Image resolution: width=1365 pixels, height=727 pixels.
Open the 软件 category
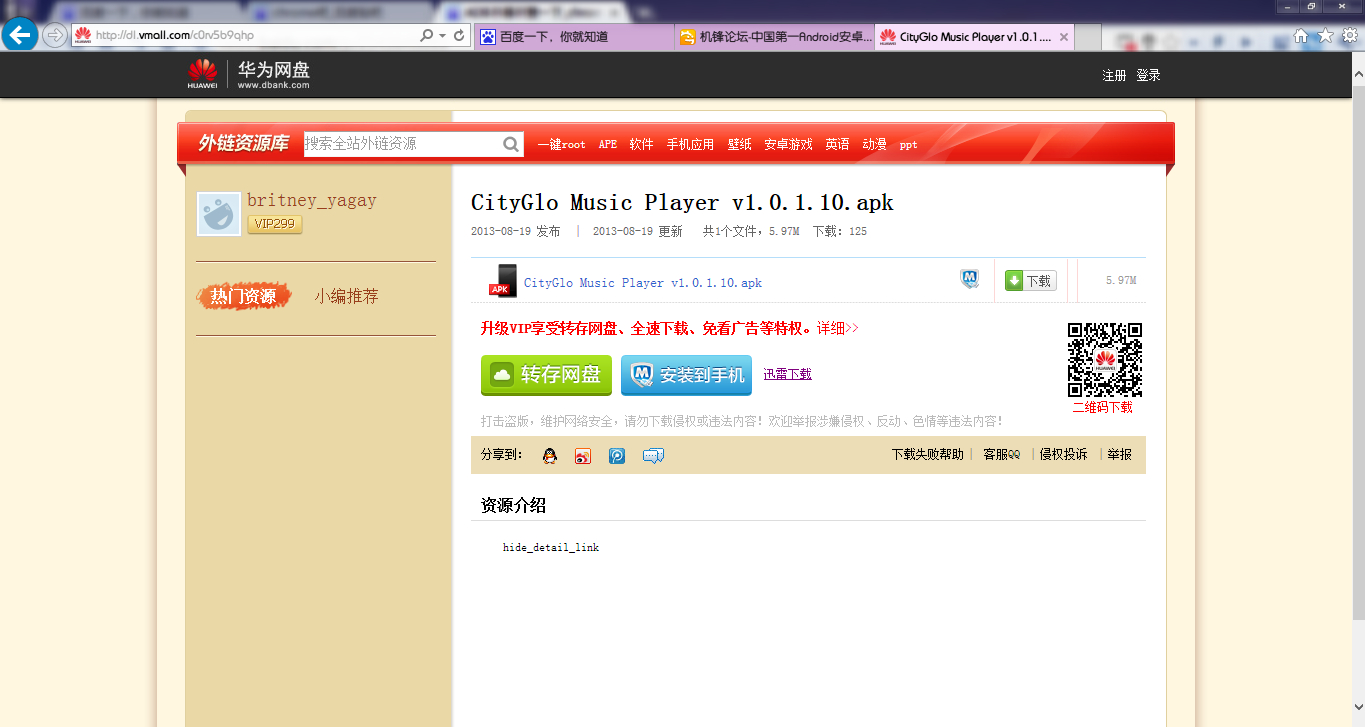pos(641,145)
